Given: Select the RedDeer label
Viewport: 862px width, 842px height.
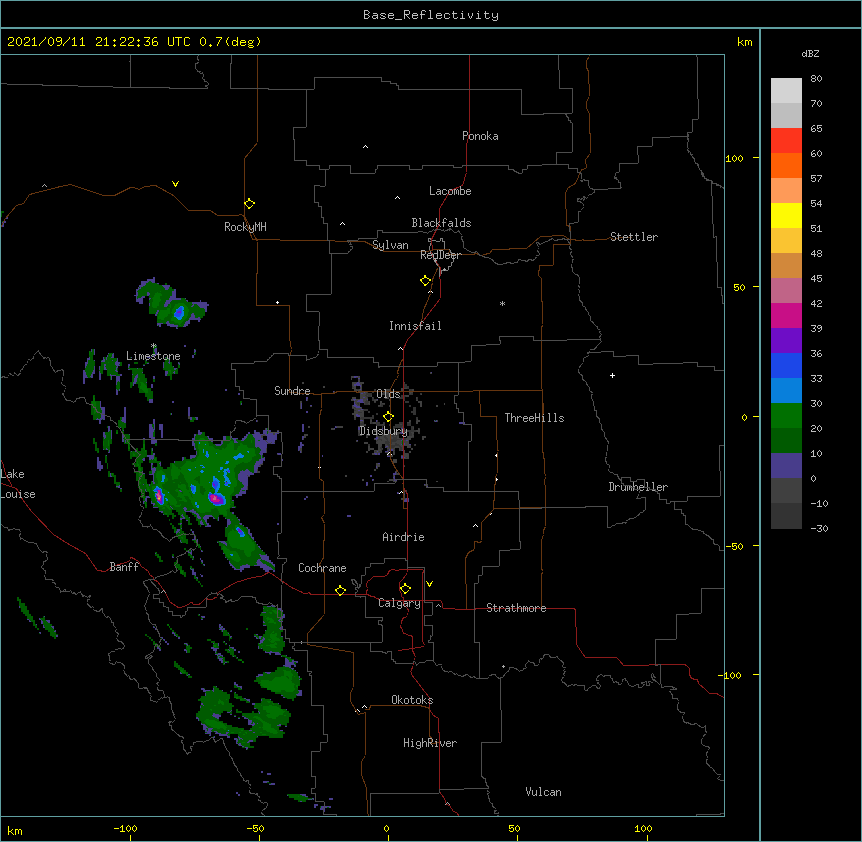Looking at the screenshot, I should pyautogui.click(x=440, y=255).
